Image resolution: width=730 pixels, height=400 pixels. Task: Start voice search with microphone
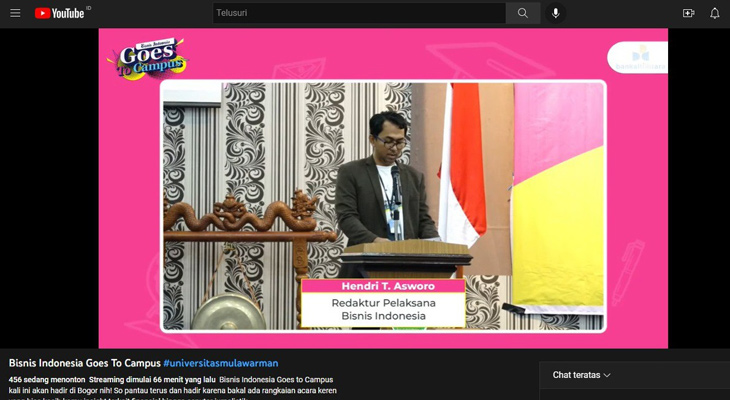point(555,13)
